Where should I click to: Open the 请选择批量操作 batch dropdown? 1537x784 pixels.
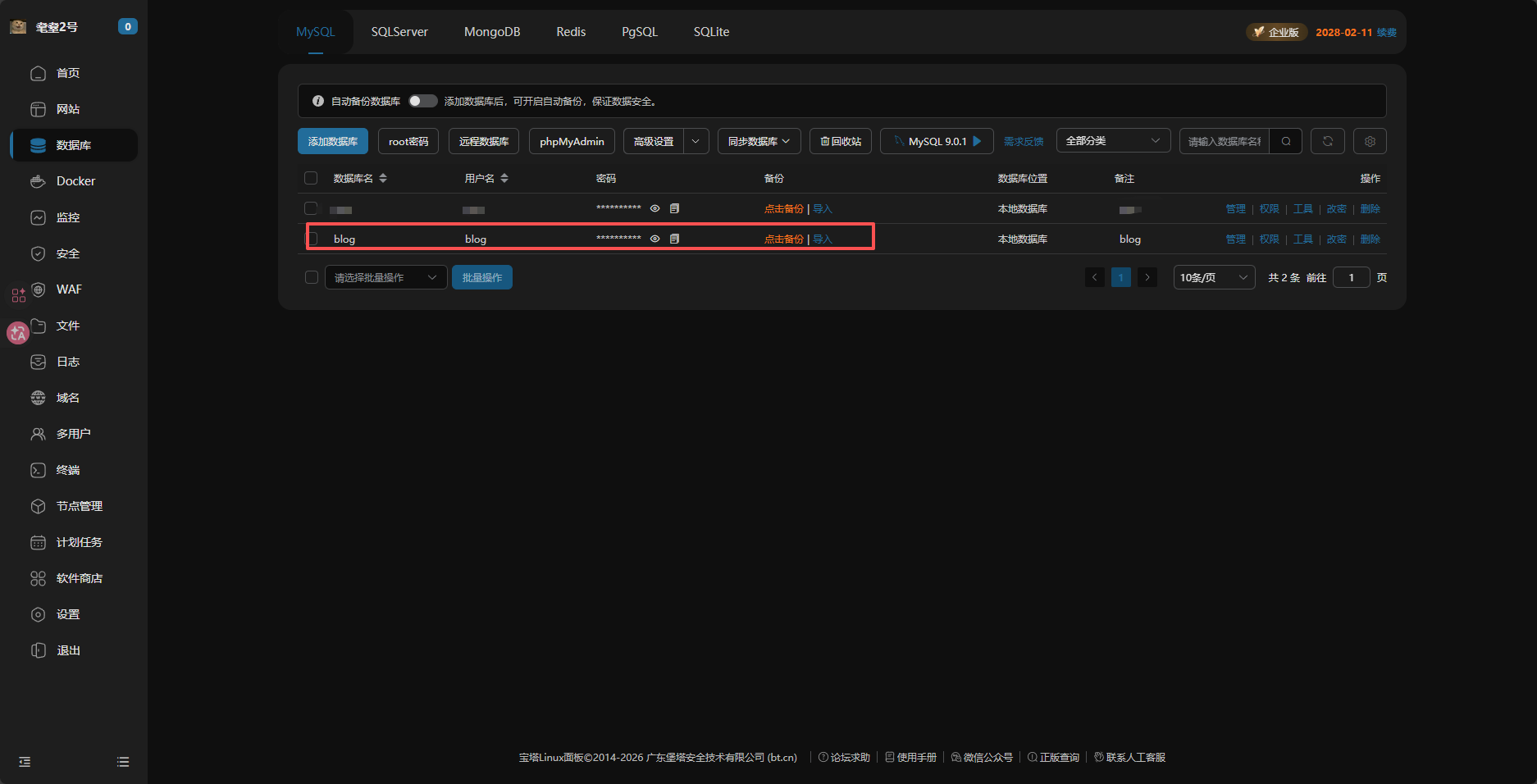[385, 277]
